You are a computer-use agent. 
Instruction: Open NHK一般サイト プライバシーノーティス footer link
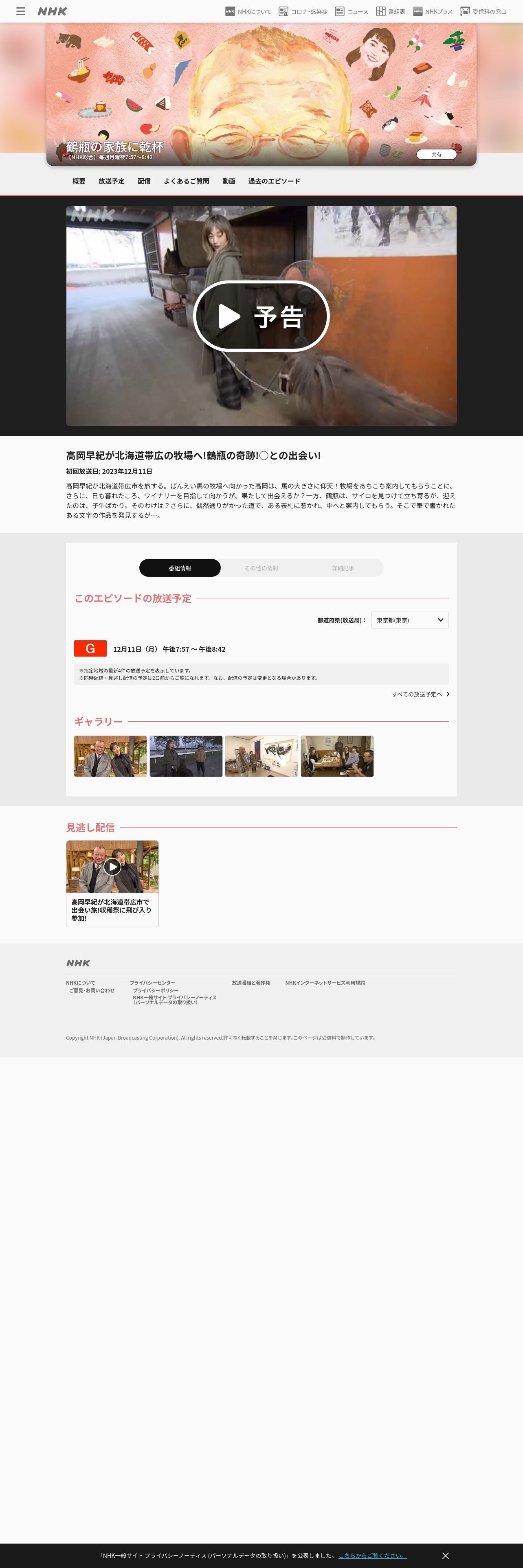[175, 1000]
